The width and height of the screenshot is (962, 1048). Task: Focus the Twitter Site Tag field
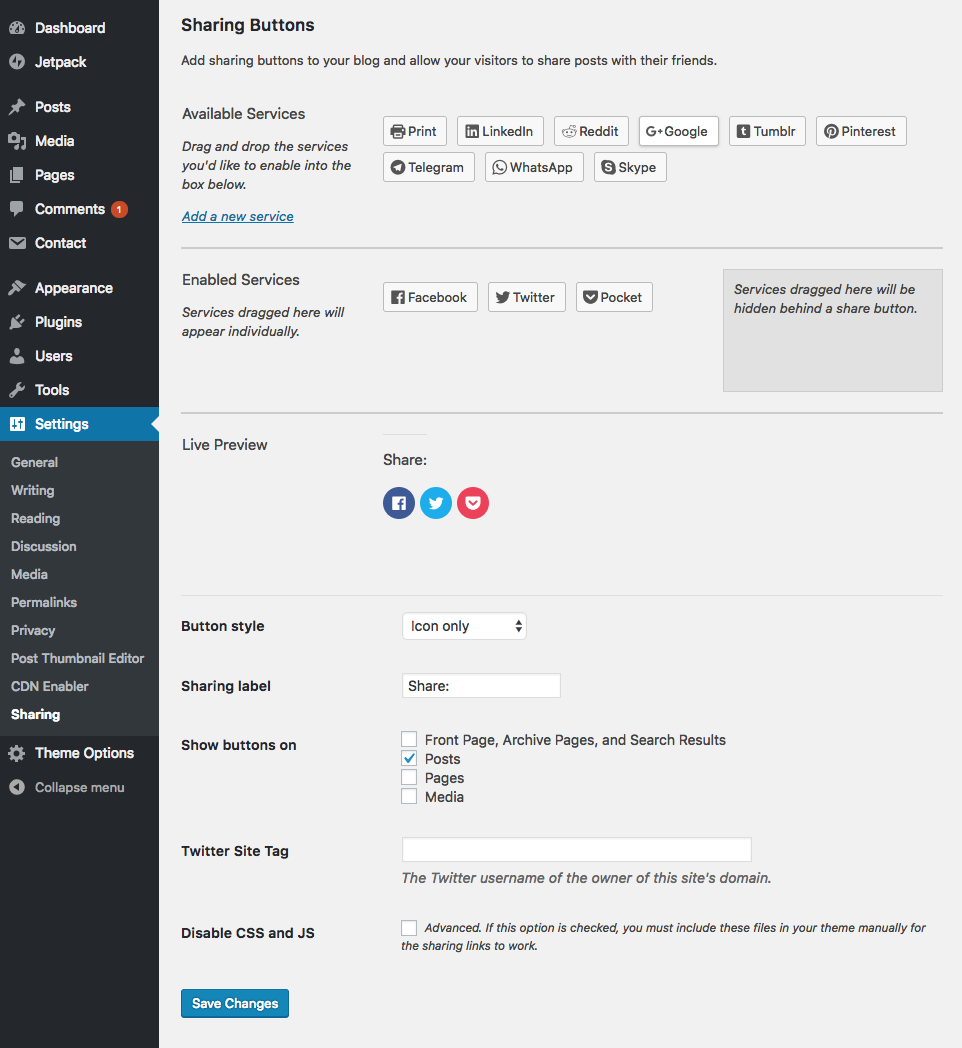point(576,849)
